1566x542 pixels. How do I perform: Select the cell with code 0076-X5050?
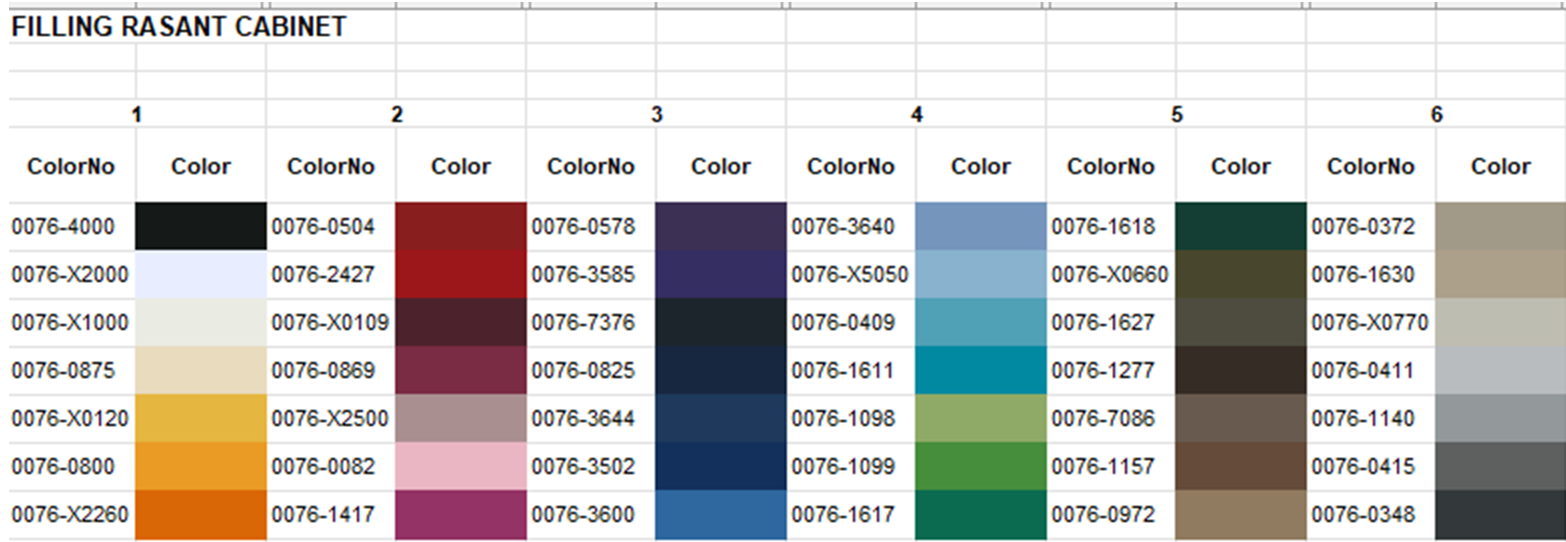(x=850, y=274)
